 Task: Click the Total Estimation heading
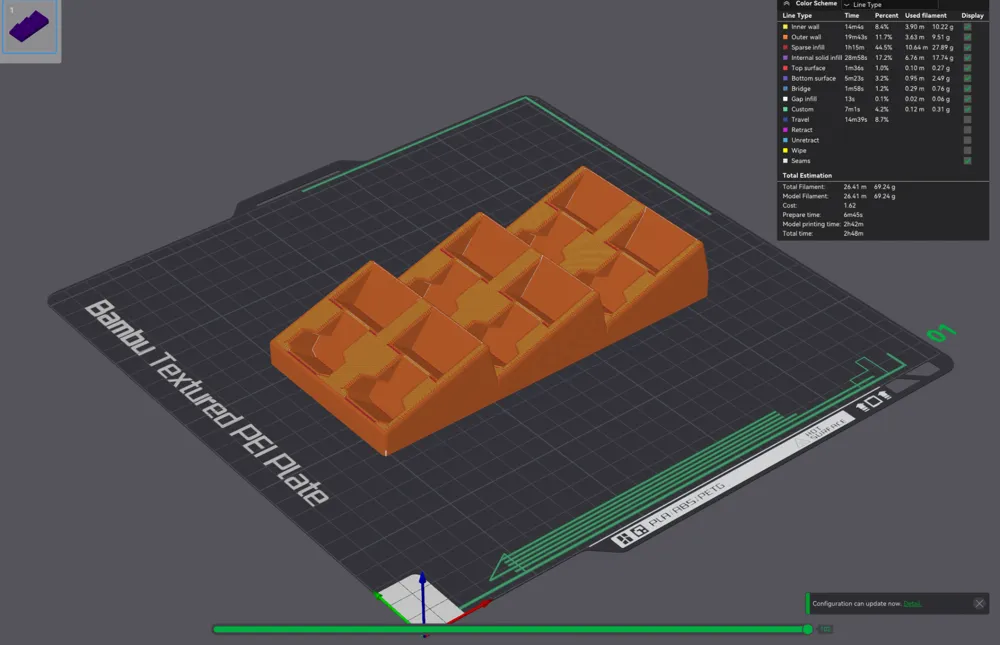(807, 175)
